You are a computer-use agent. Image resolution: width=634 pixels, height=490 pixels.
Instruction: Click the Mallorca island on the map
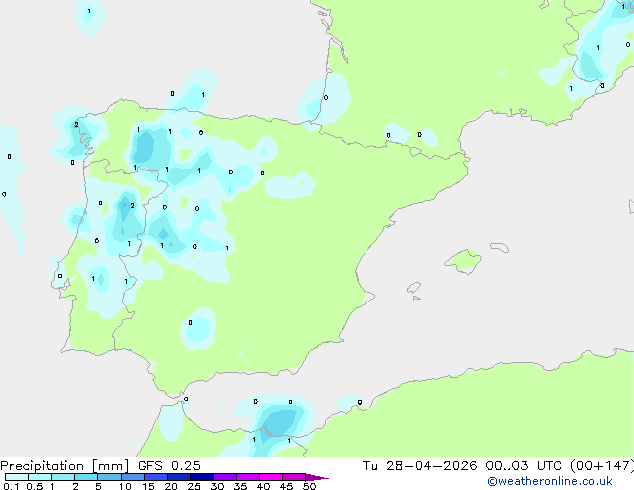[463, 261]
